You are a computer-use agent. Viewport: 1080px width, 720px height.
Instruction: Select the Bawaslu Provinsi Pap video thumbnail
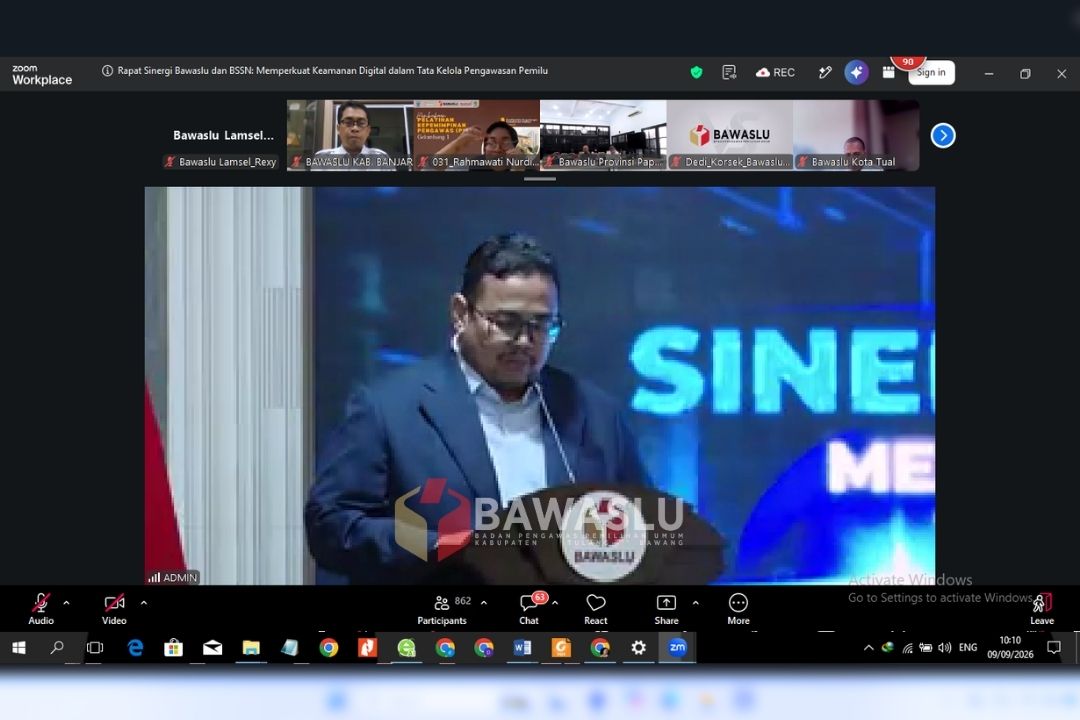pyautogui.click(x=603, y=135)
